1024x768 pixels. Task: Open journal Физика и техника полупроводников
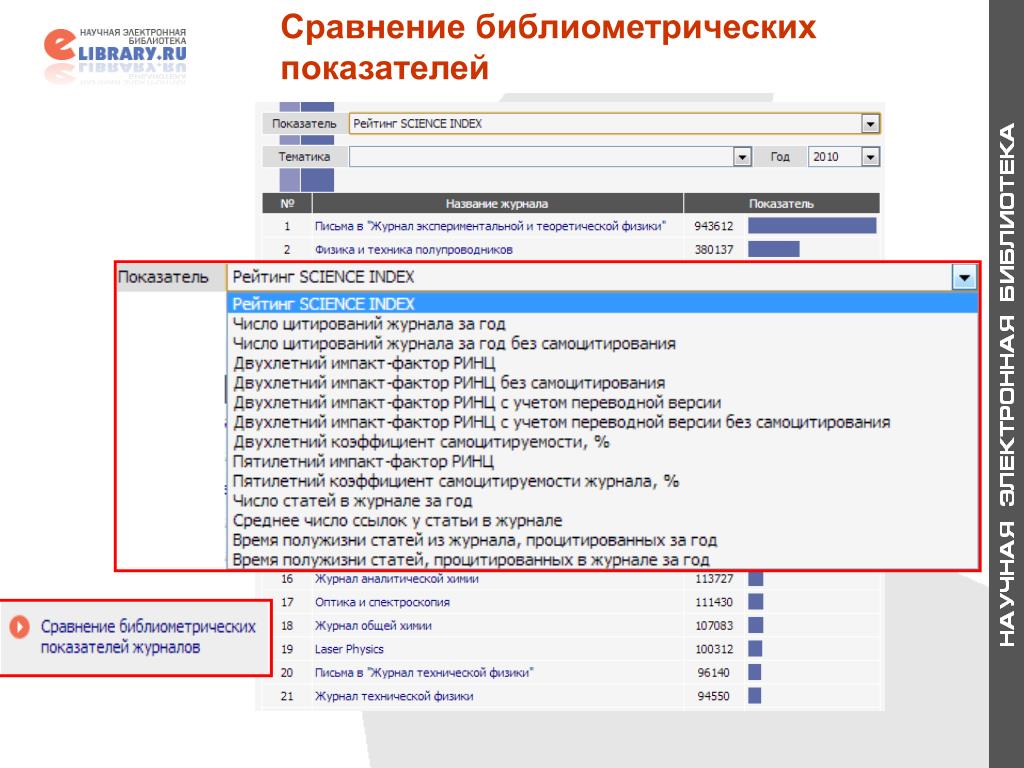click(x=413, y=249)
